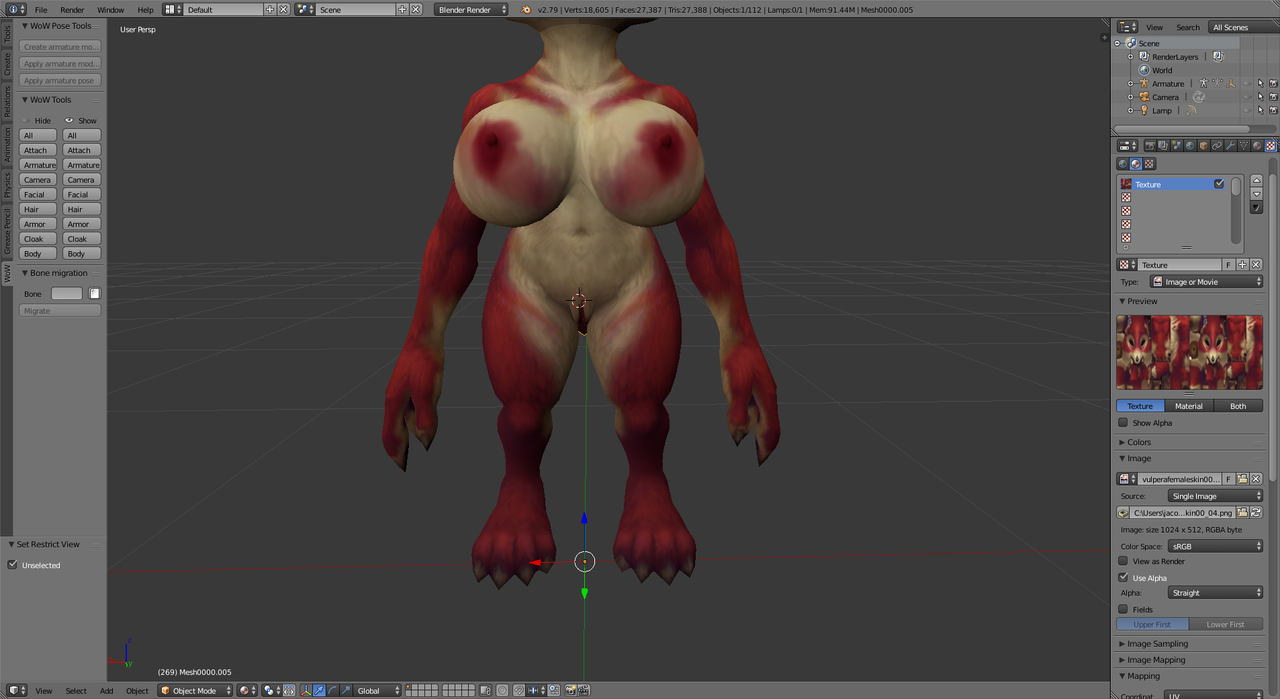1280x699 pixels.
Task: Open the File menu
Action: [x=41, y=10]
